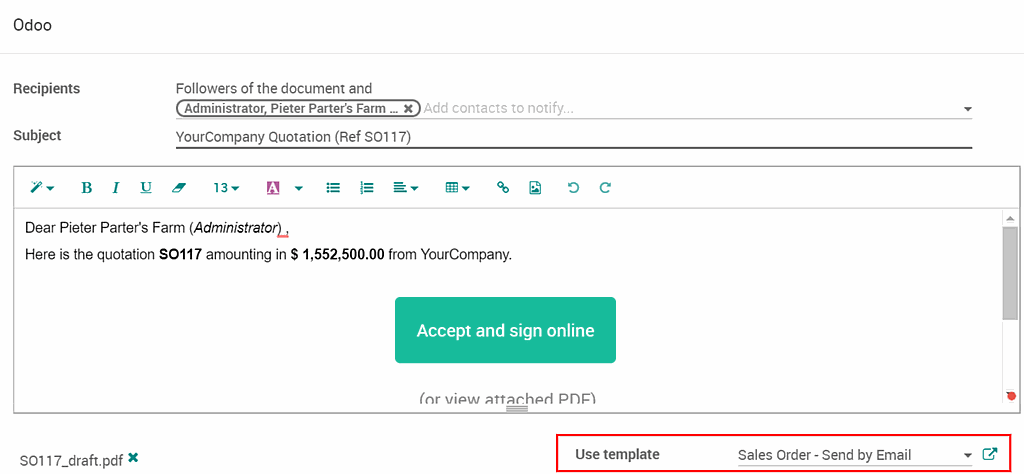Open the font size 13 dropdown
Image resolution: width=1024 pixels, height=474 pixels.
pyautogui.click(x=226, y=188)
